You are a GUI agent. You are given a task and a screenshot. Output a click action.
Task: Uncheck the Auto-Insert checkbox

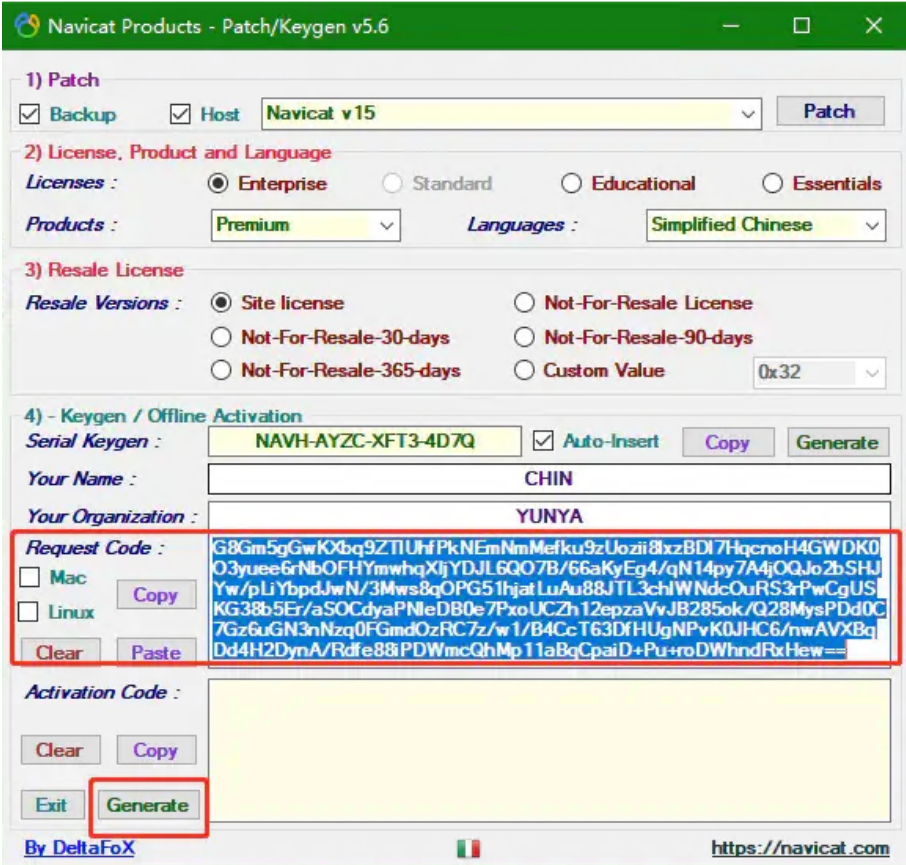(x=543, y=441)
